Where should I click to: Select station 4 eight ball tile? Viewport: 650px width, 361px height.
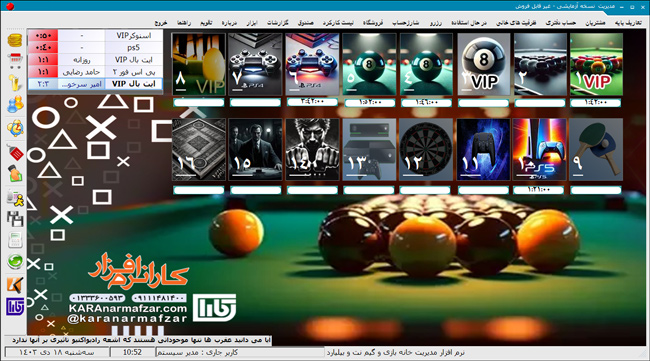426,65
